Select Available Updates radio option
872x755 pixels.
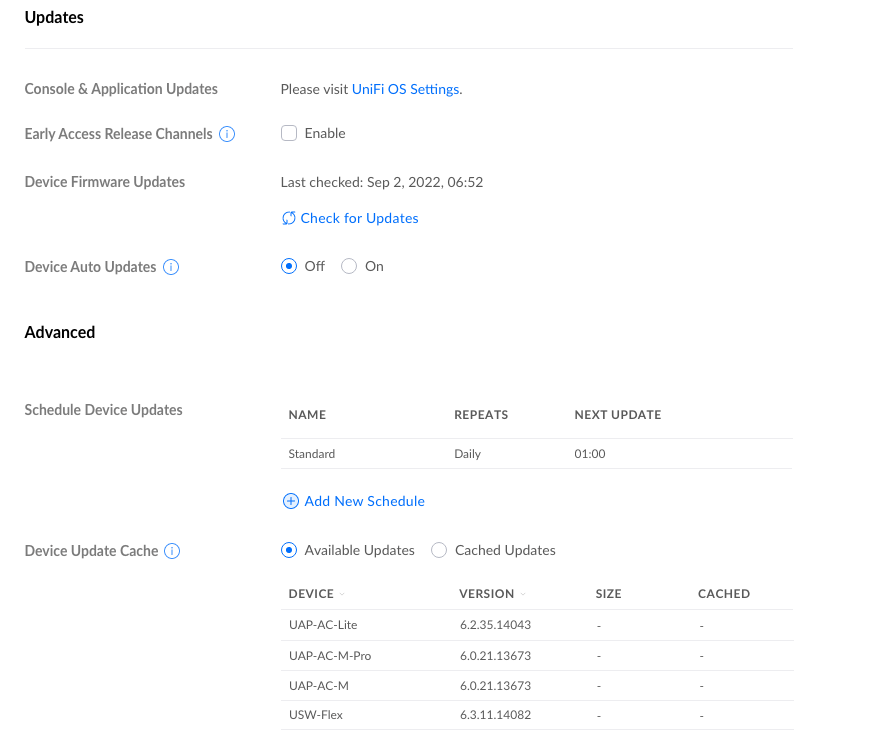[x=289, y=550]
